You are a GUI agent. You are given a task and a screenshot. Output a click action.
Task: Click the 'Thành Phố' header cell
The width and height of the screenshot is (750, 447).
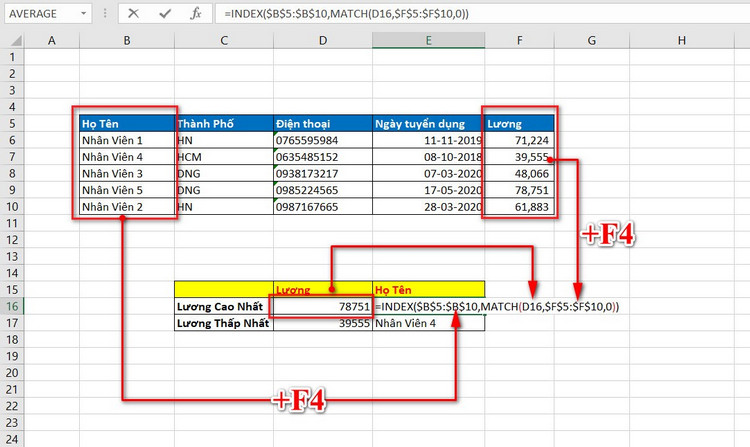(224, 124)
